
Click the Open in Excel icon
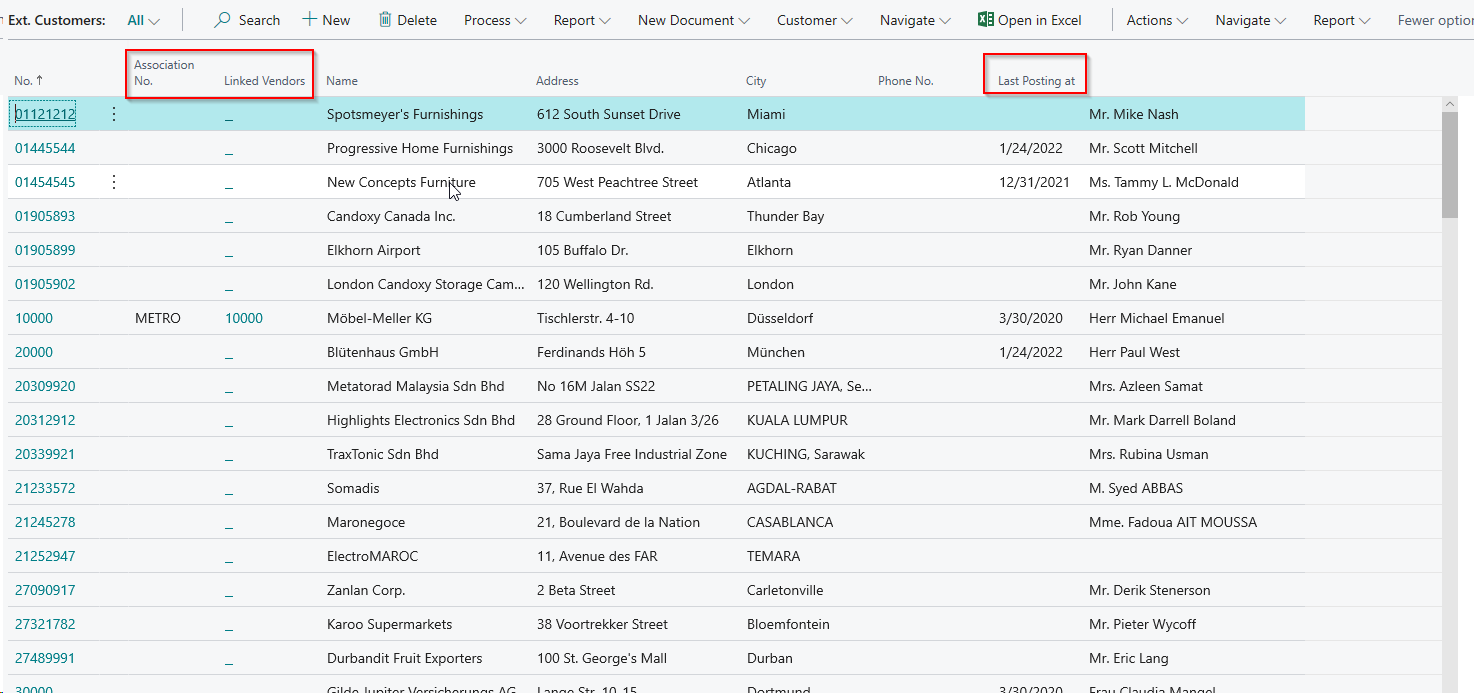985,20
